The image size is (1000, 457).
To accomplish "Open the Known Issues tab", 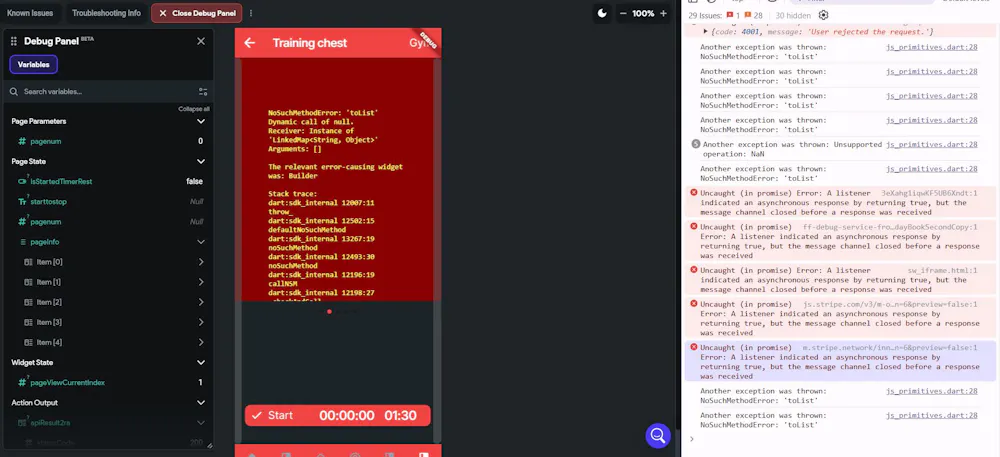I will pos(30,13).
